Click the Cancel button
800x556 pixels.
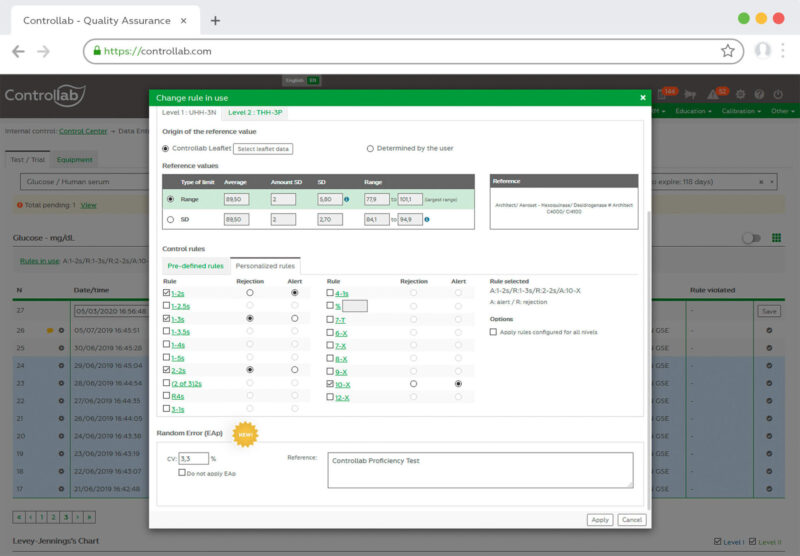coord(632,520)
